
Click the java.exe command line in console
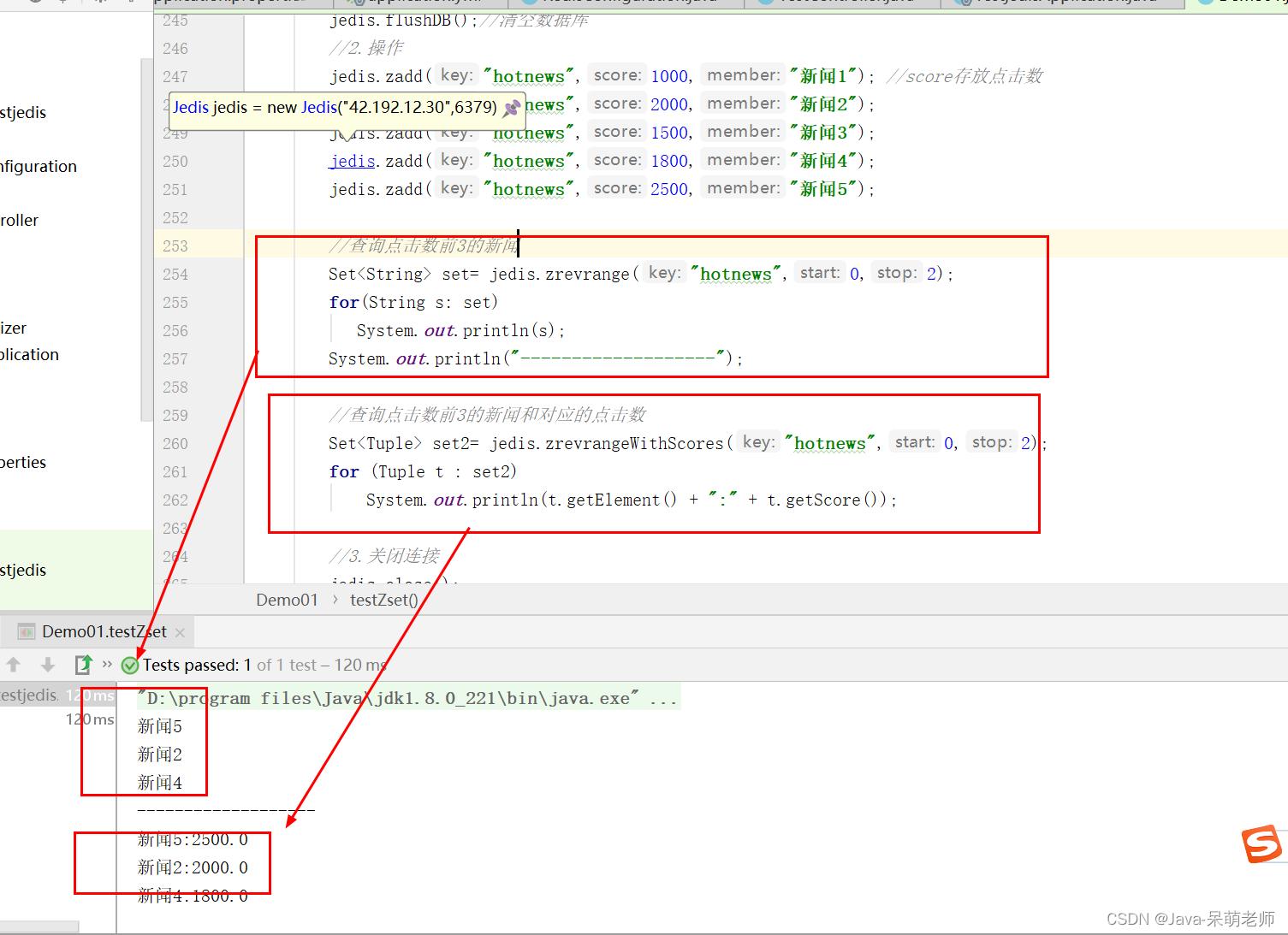click(x=407, y=698)
